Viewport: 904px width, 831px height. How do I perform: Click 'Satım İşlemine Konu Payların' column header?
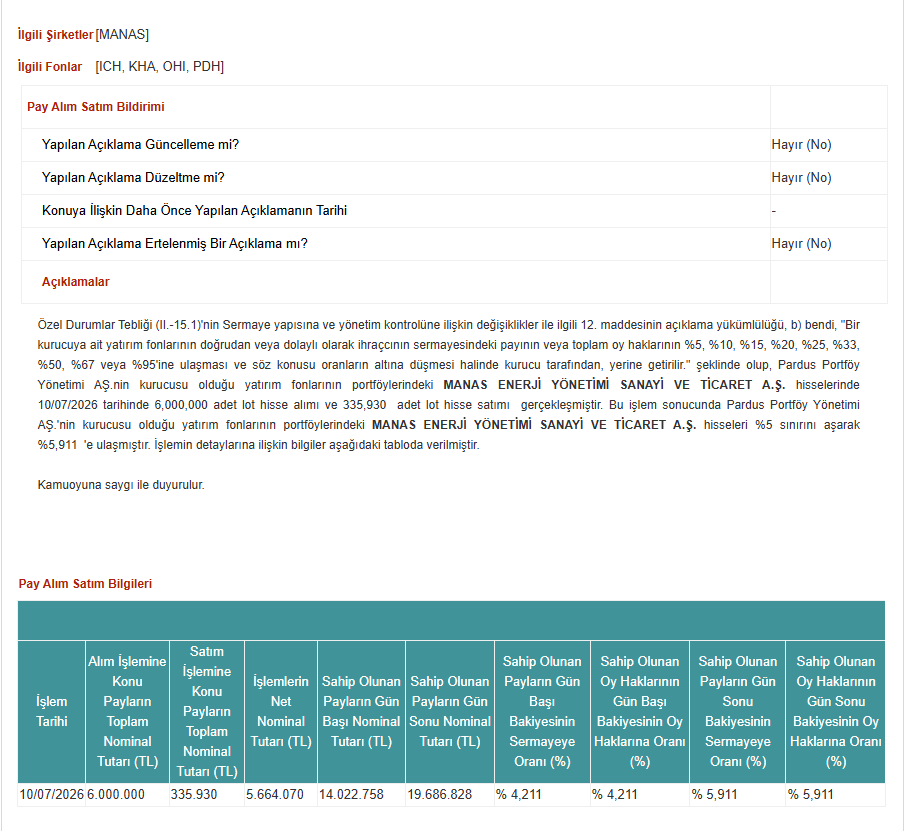coord(207,712)
